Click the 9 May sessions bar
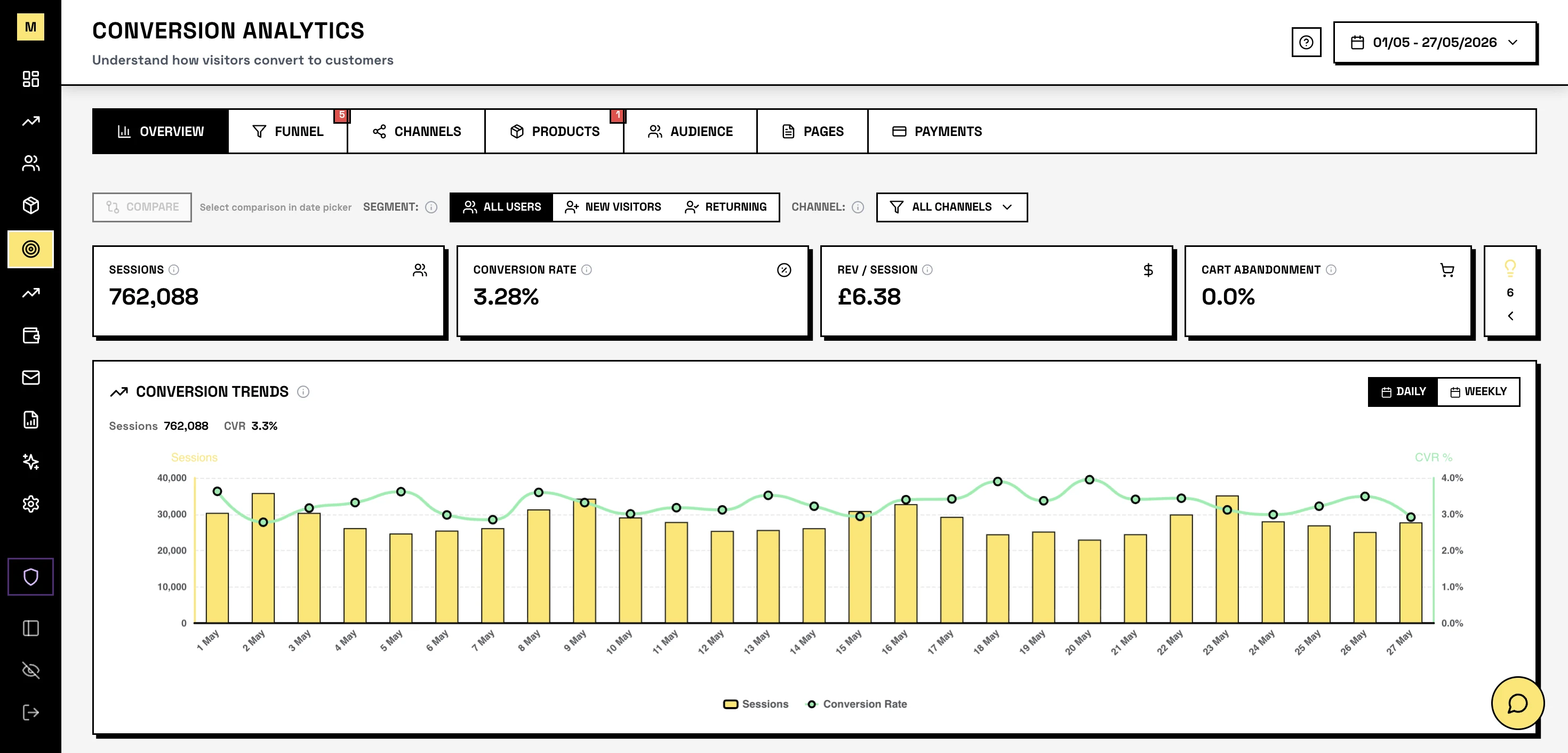The image size is (1568, 753). 585,560
